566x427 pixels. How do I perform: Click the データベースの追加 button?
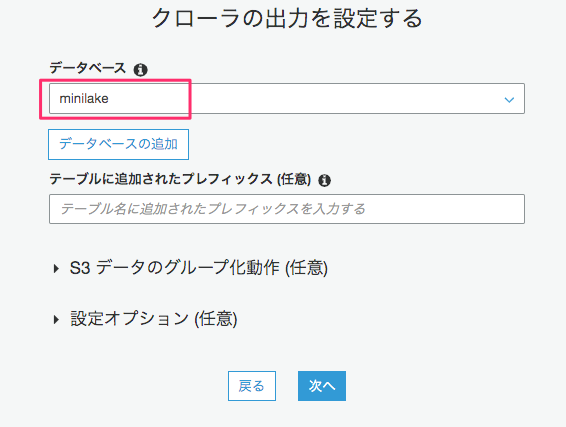118,144
